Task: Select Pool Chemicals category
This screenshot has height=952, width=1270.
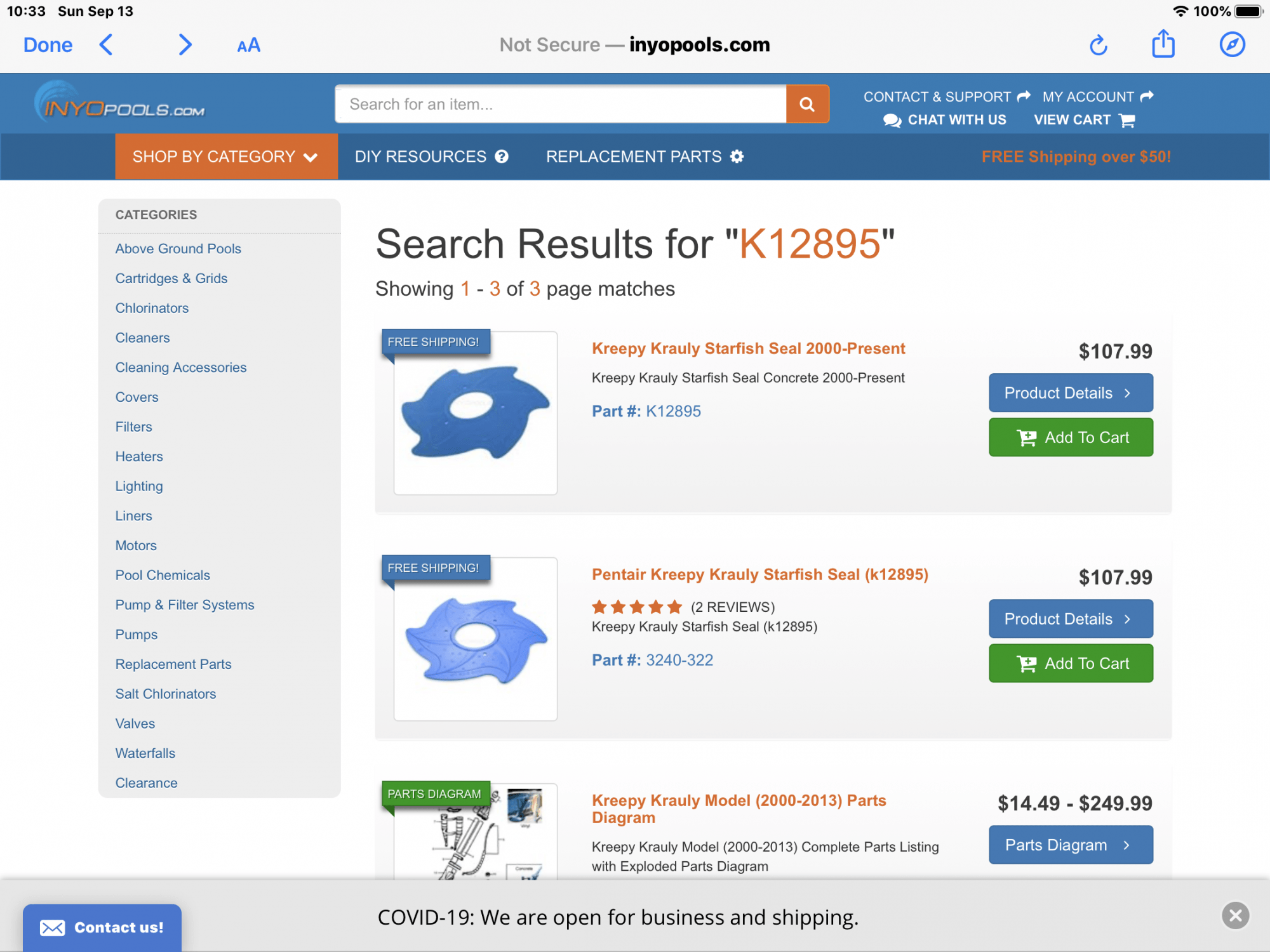Action: click(x=162, y=576)
